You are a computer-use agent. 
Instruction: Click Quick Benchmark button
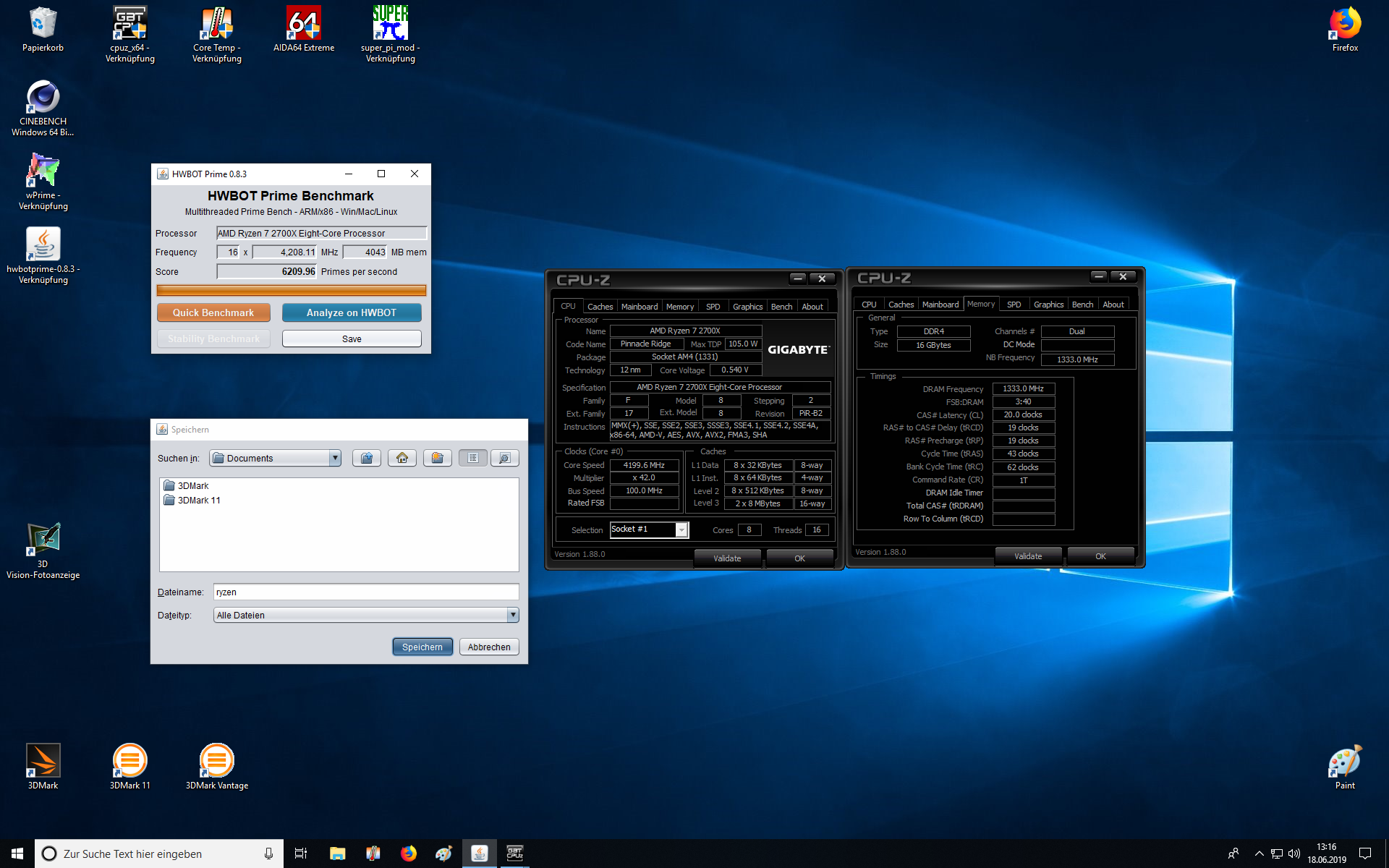pyautogui.click(x=213, y=312)
